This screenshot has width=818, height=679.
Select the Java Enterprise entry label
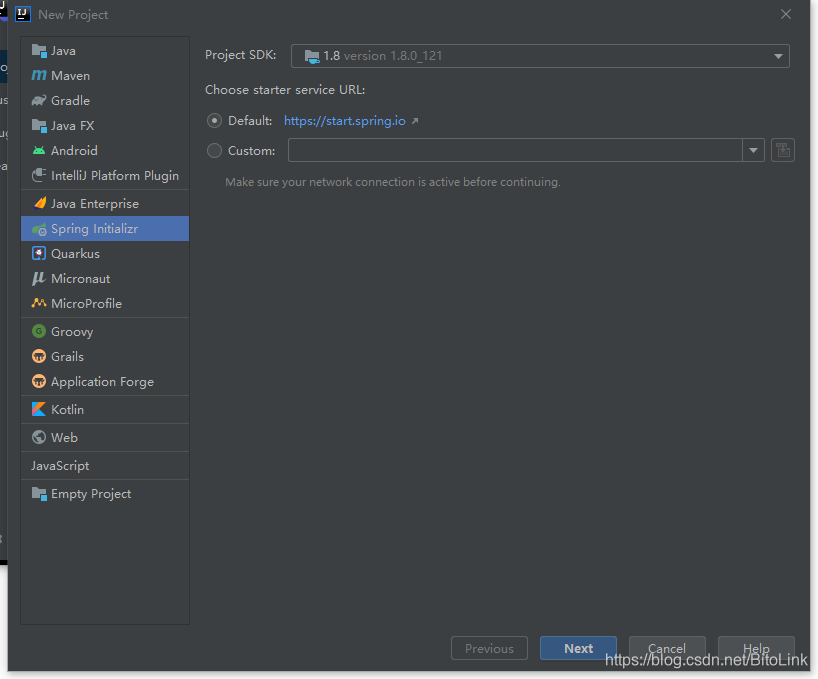coord(95,204)
